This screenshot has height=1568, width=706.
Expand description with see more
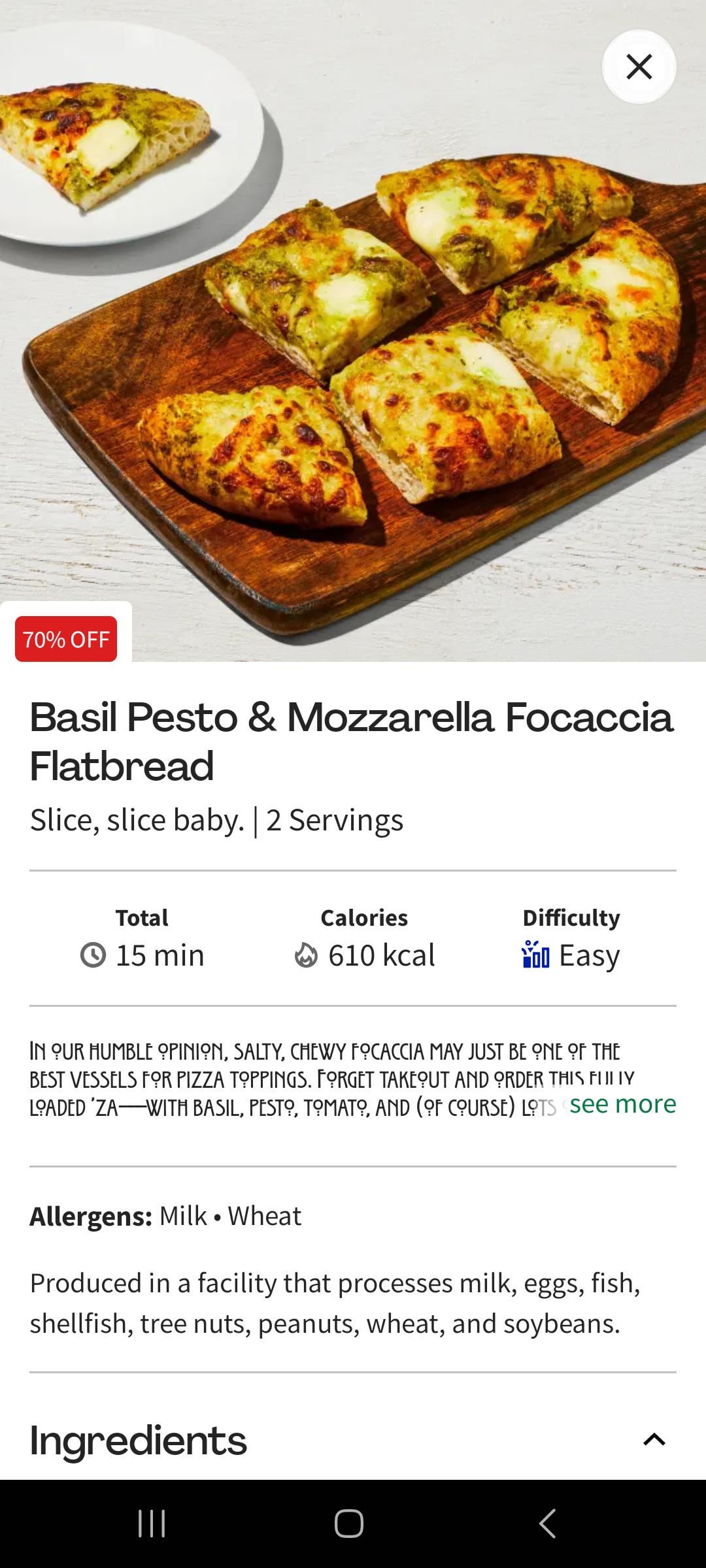622,1104
